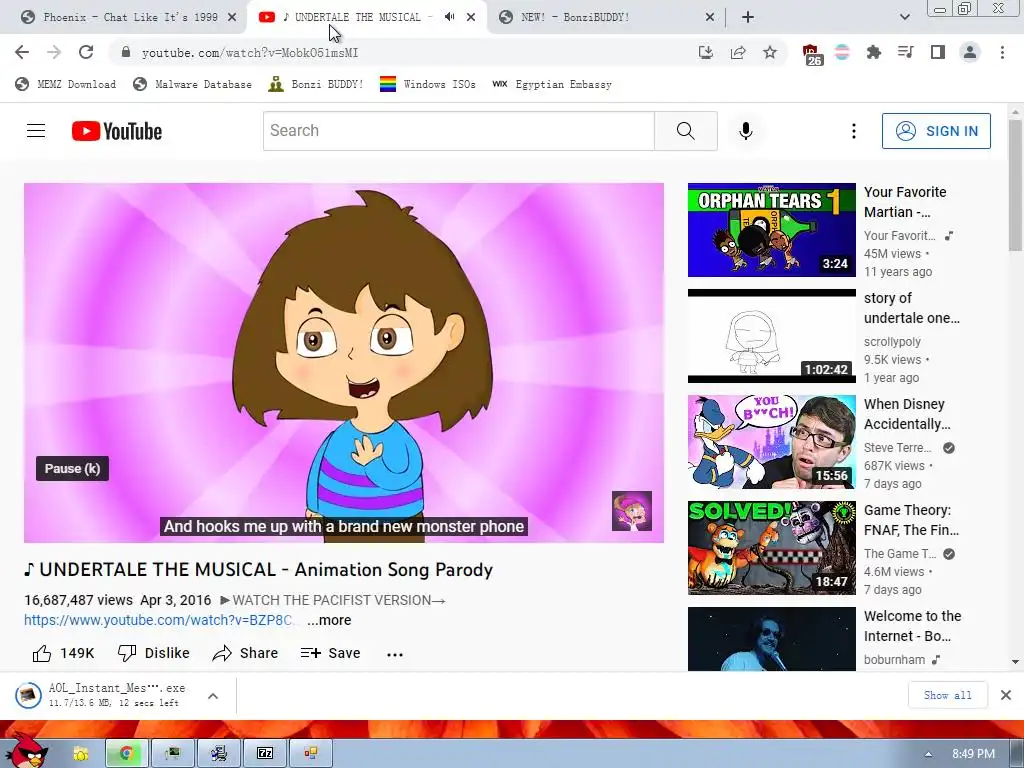This screenshot has width=1024, height=768.
Task: Open the youtube.com/watch?v=BZP8C link in description
Action: (x=159, y=620)
